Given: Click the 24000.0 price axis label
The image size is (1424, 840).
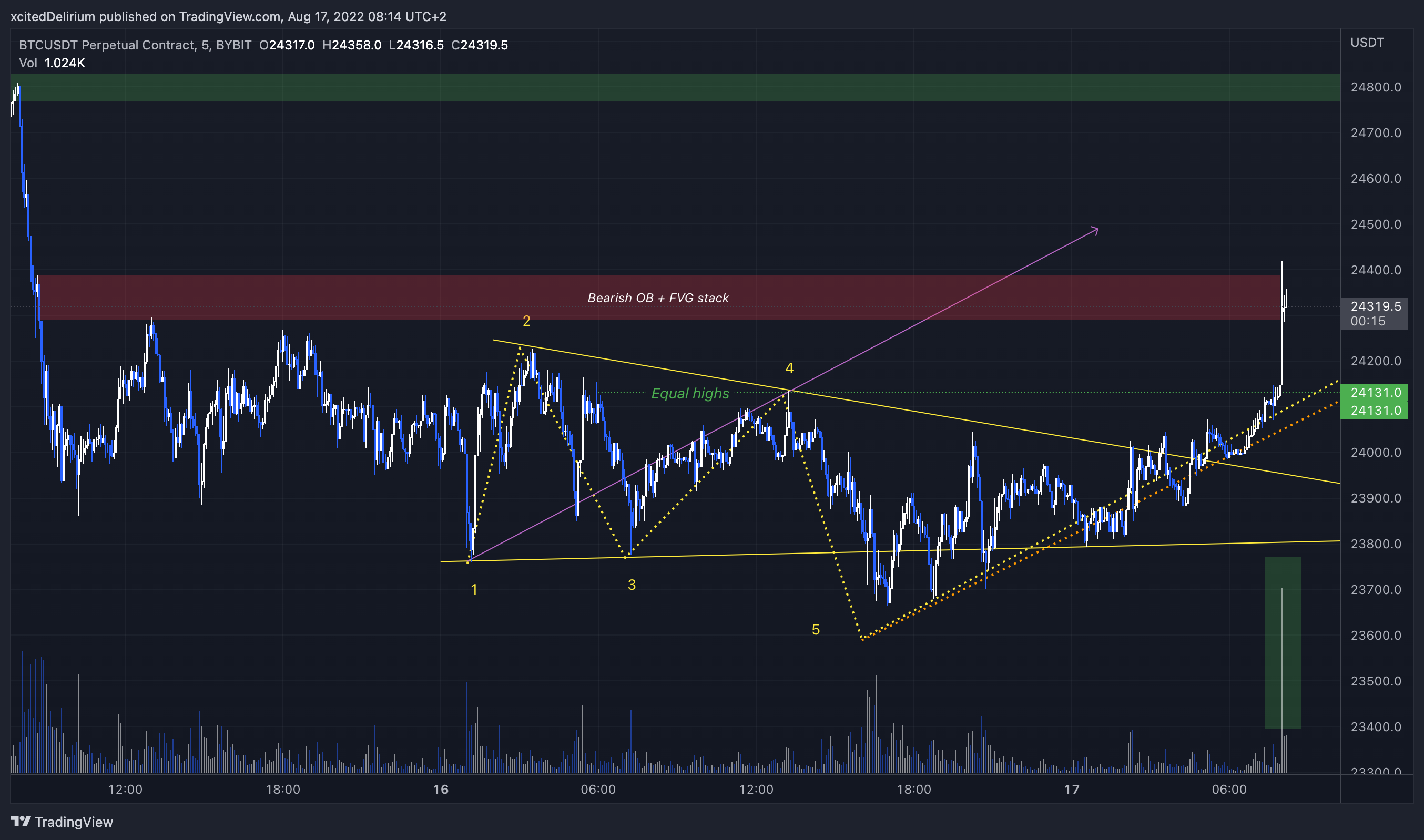Looking at the screenshot, I should (x=1376, y=452).
